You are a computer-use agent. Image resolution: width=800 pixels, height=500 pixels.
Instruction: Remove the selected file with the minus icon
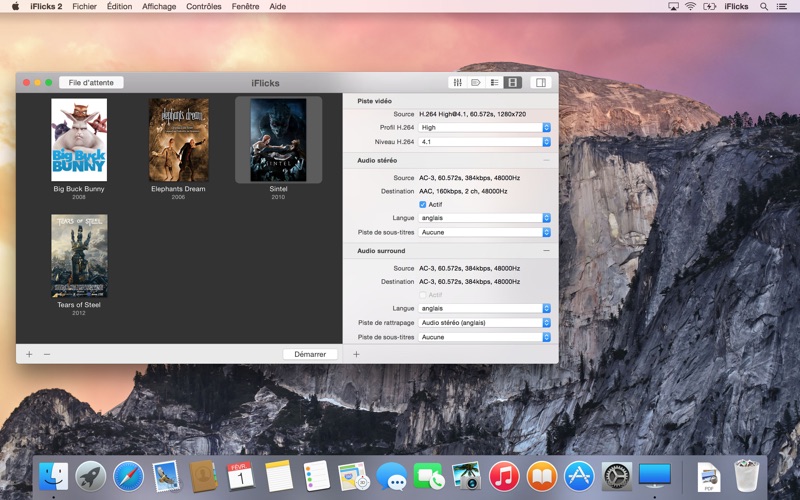pyautogui.click(x=47, y=354)
